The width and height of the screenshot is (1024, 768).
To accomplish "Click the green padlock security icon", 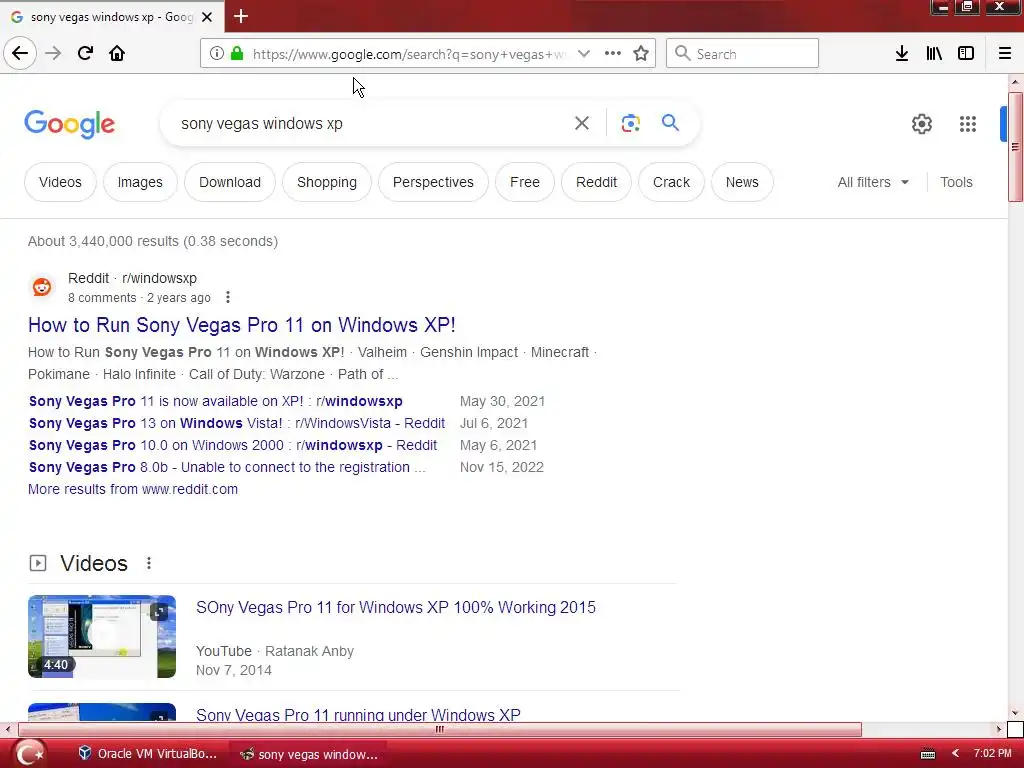I will point(237,54).
